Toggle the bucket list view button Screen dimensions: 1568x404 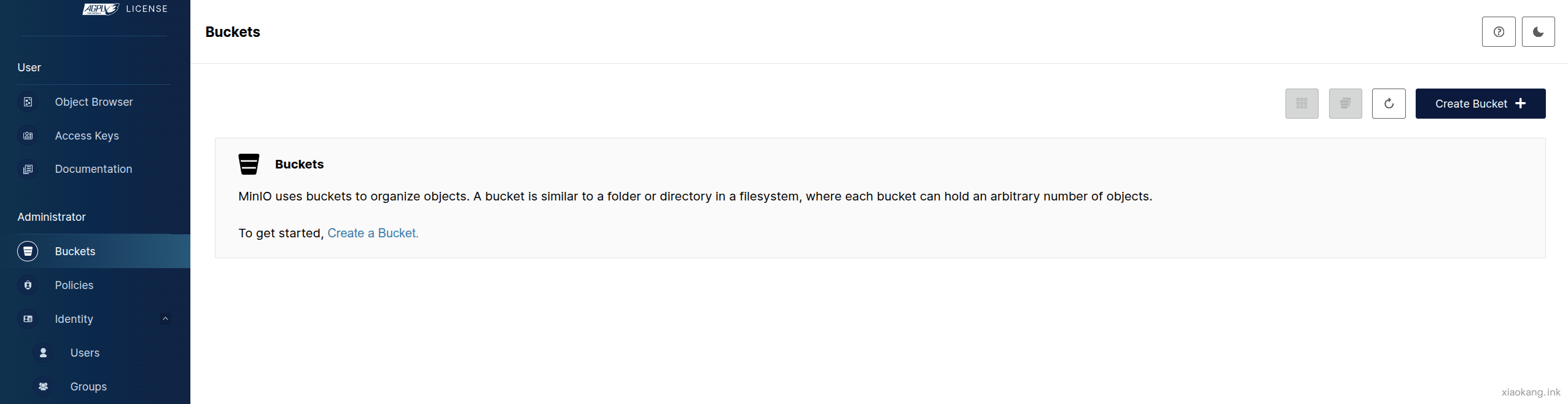pos(1345,103)
